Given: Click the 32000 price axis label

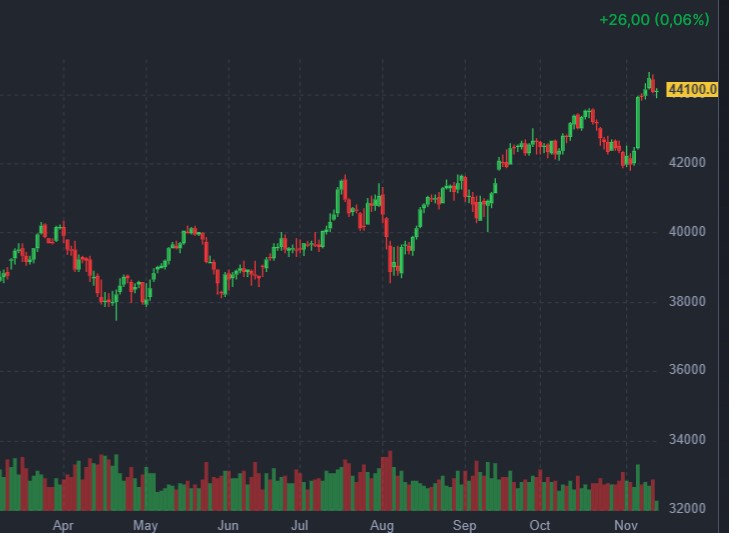Looking at the screenshot, I should [688, 508].
